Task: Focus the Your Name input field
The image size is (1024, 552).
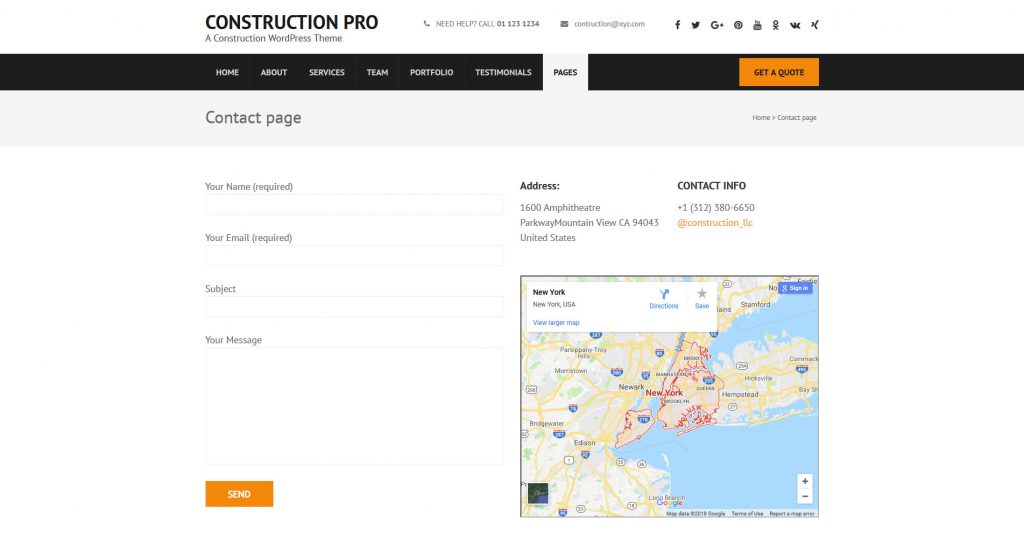Action: coord(355,204)
